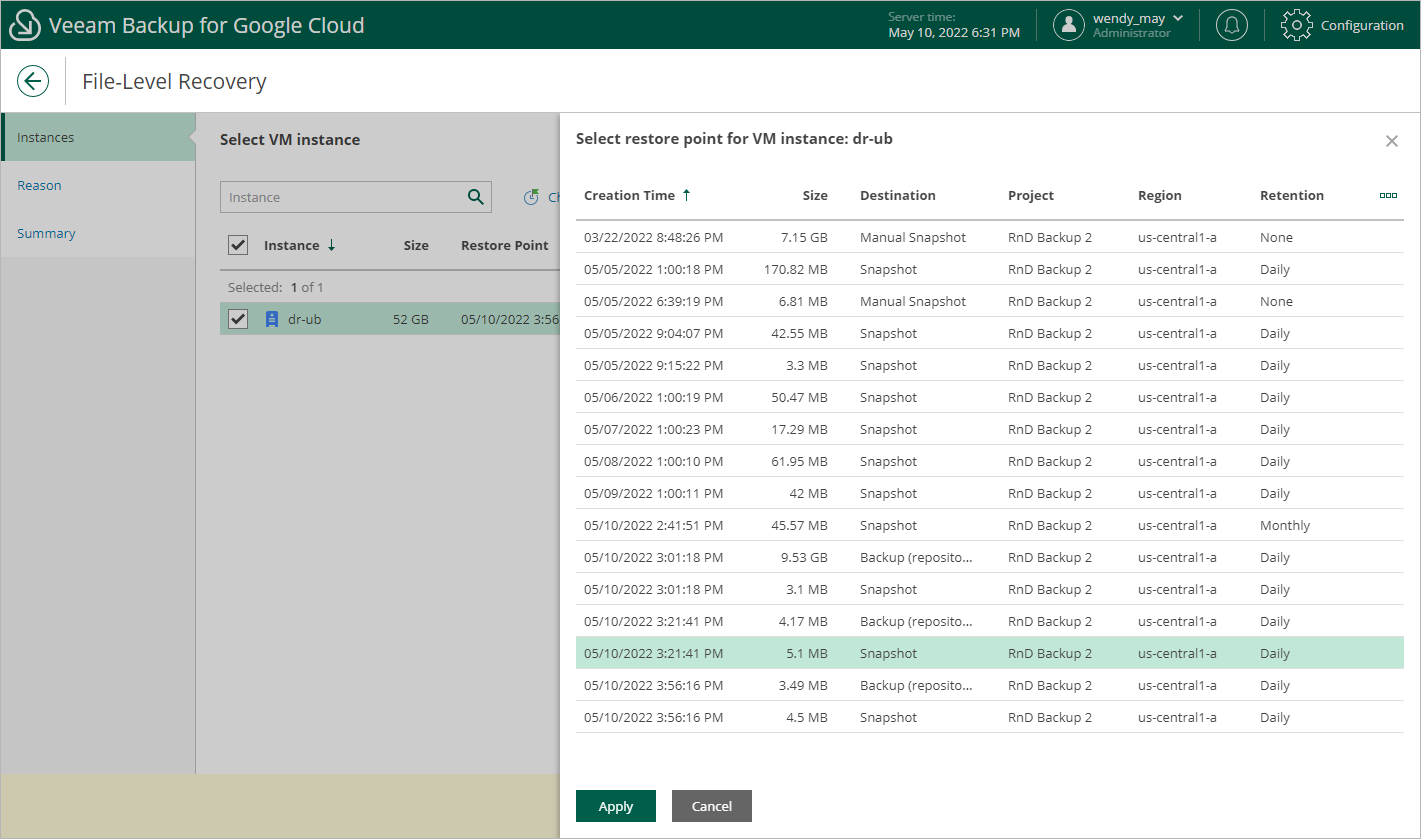Sort by Creation Time column
This screenshot has width=1421, height=839.
[637, 195]
